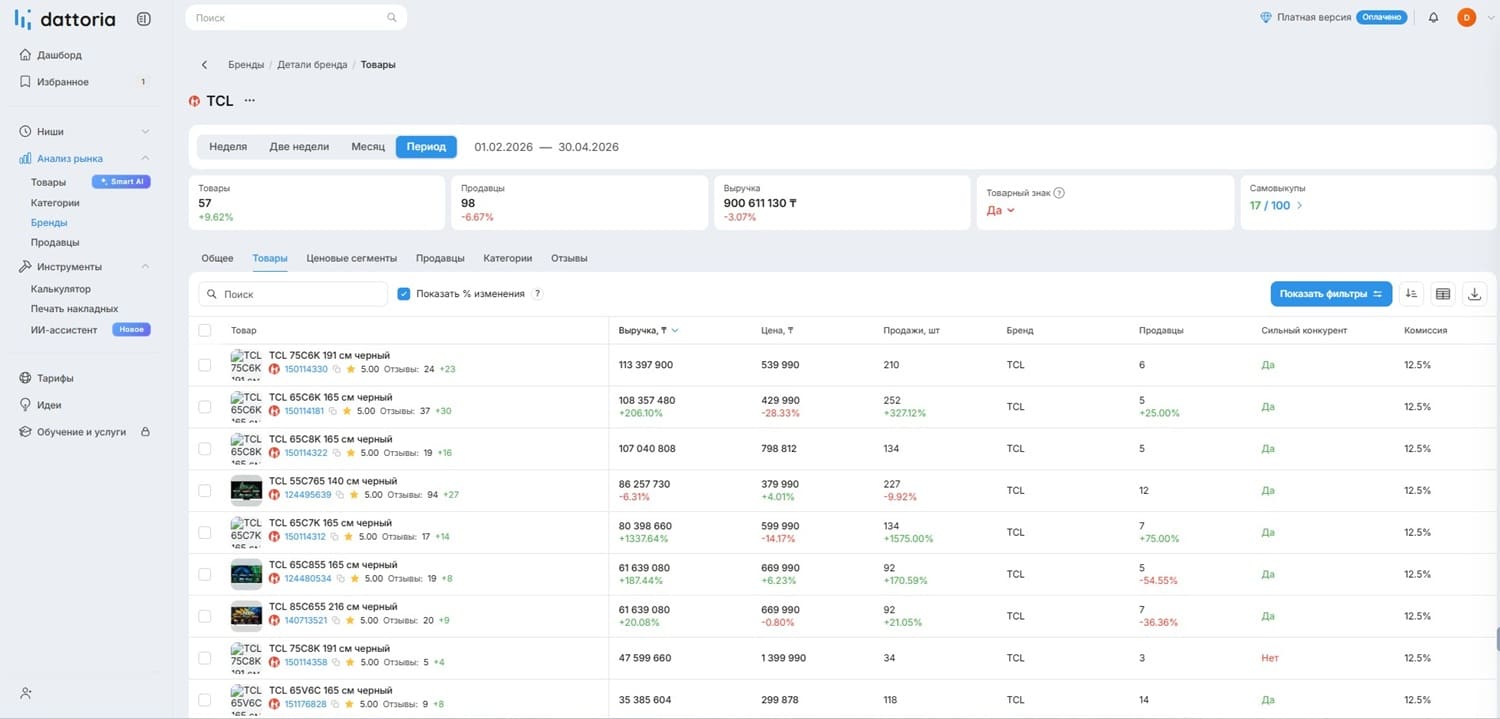Screen dimensions: 1500x719
Task: Open the Товарный знак Да dropdown
Action: pos(1001,210)
